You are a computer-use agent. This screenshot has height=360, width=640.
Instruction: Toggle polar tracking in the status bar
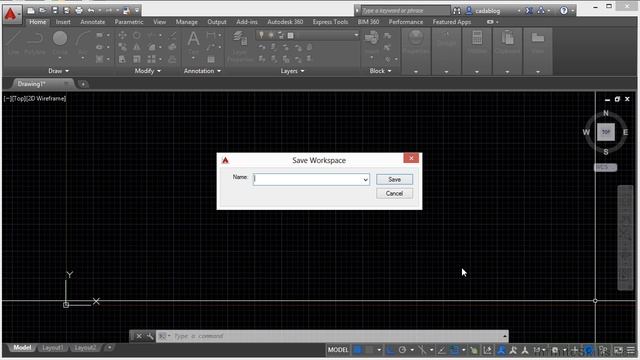[x=402, y=350]
